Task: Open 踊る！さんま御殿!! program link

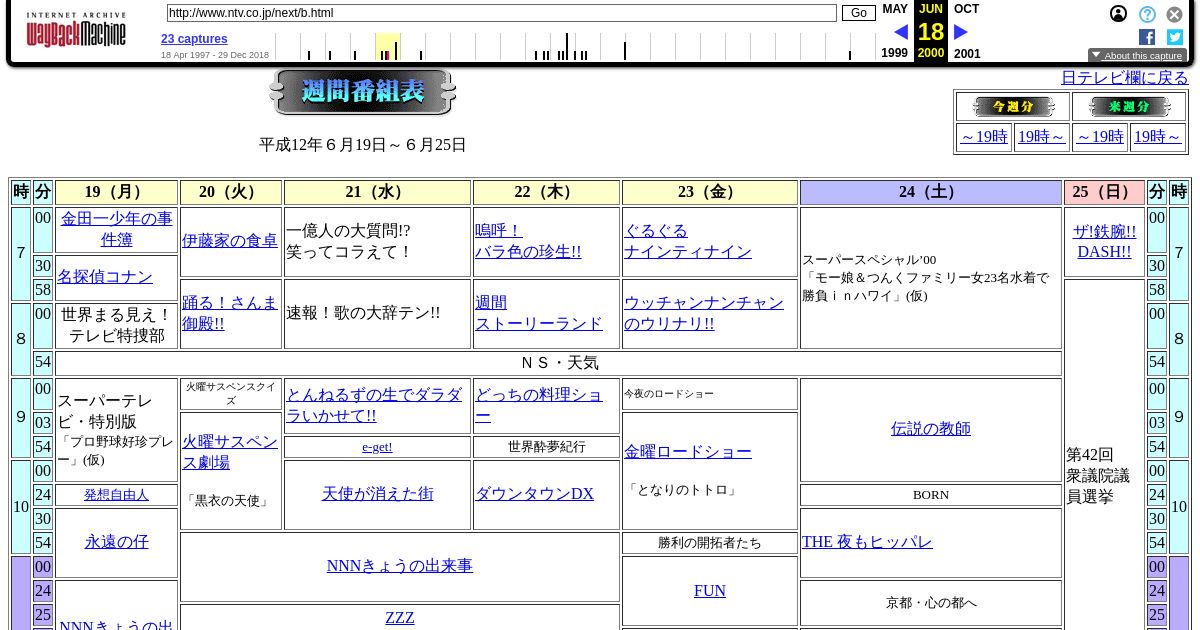Action: click(230, 313)
